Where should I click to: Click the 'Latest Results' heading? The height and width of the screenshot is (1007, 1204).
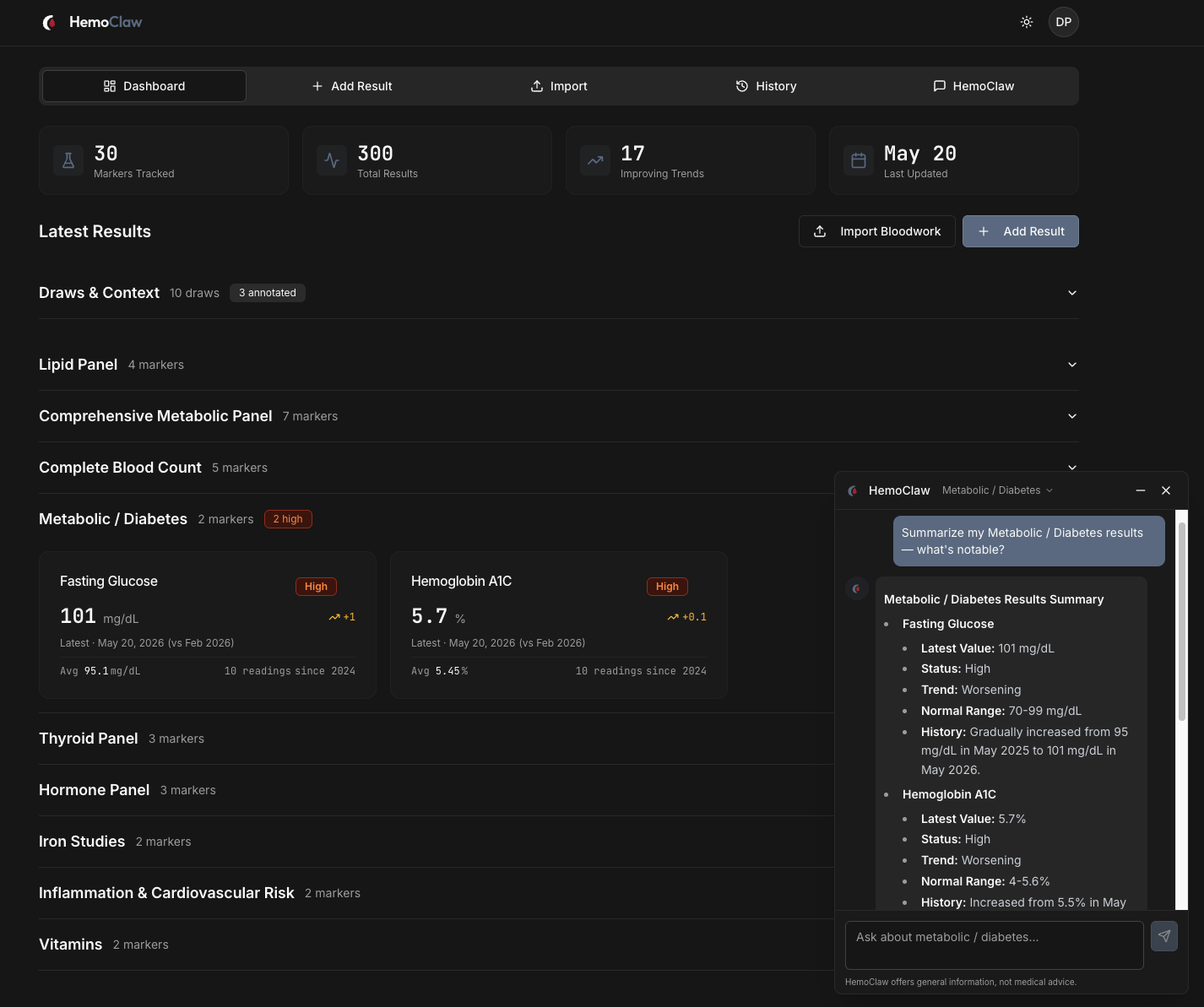coord(95,231)
